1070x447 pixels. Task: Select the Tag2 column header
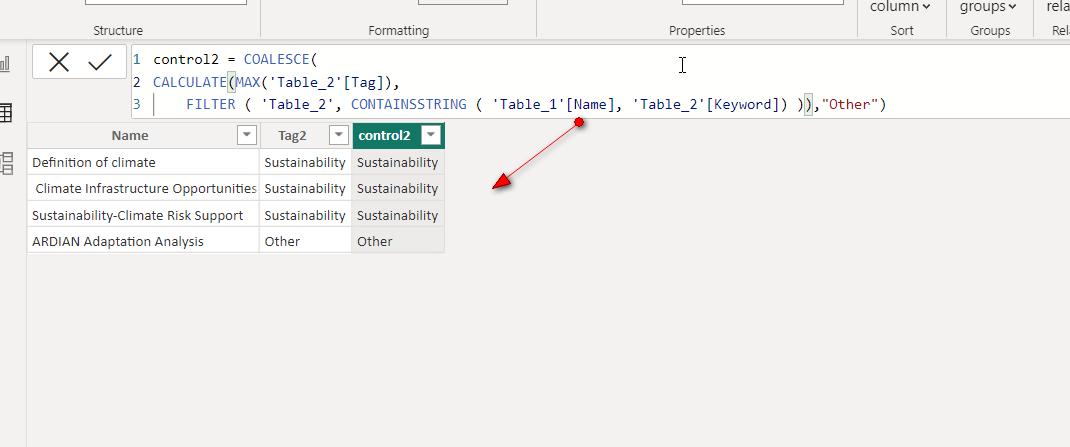point(292,135)
